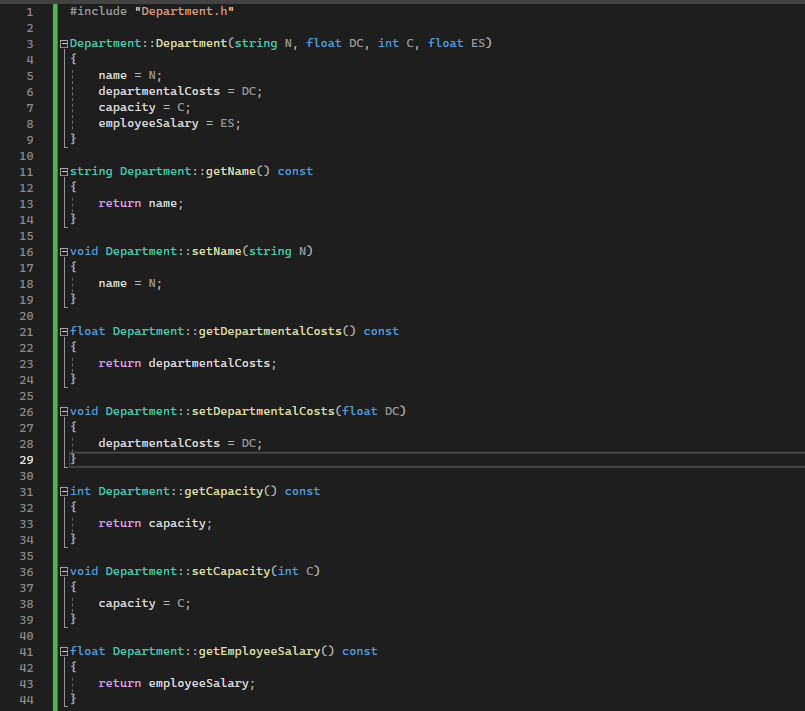Collapse the Department constructor code block
This screenshot has width=805, height=711.
point(64,44)
